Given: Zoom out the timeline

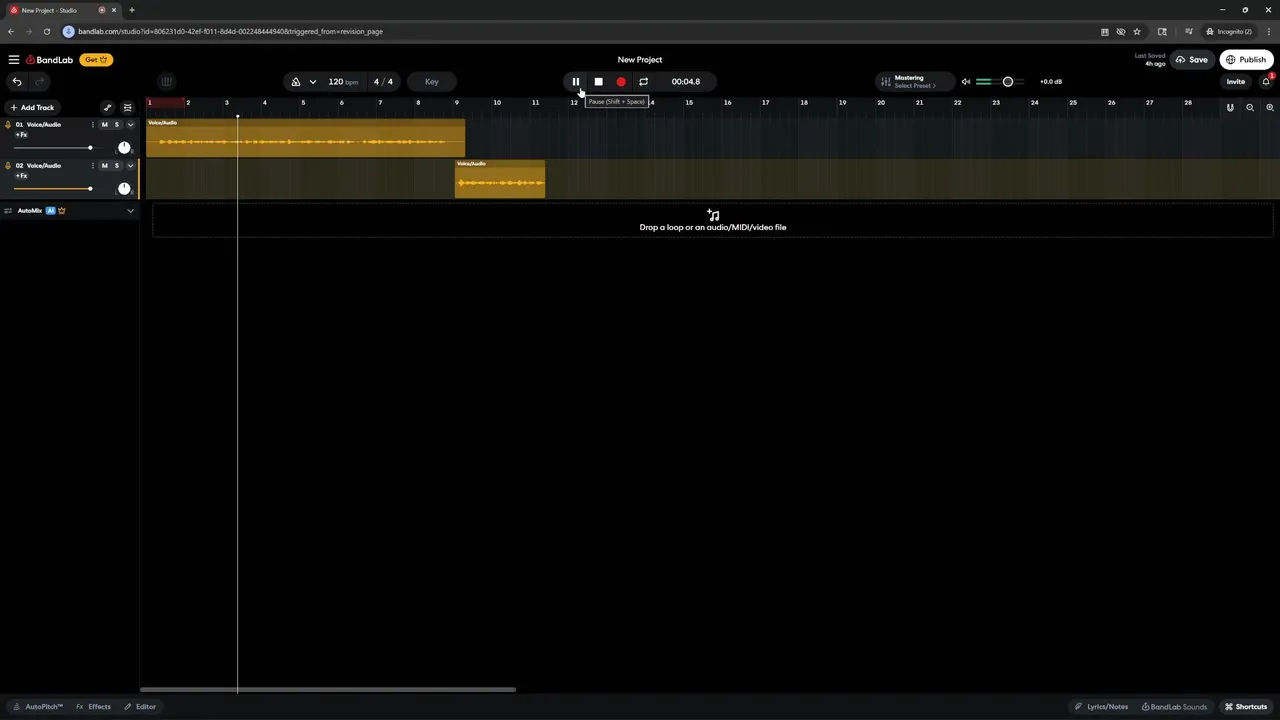Looking at the screenshot, I should (x=1250, y=108).
